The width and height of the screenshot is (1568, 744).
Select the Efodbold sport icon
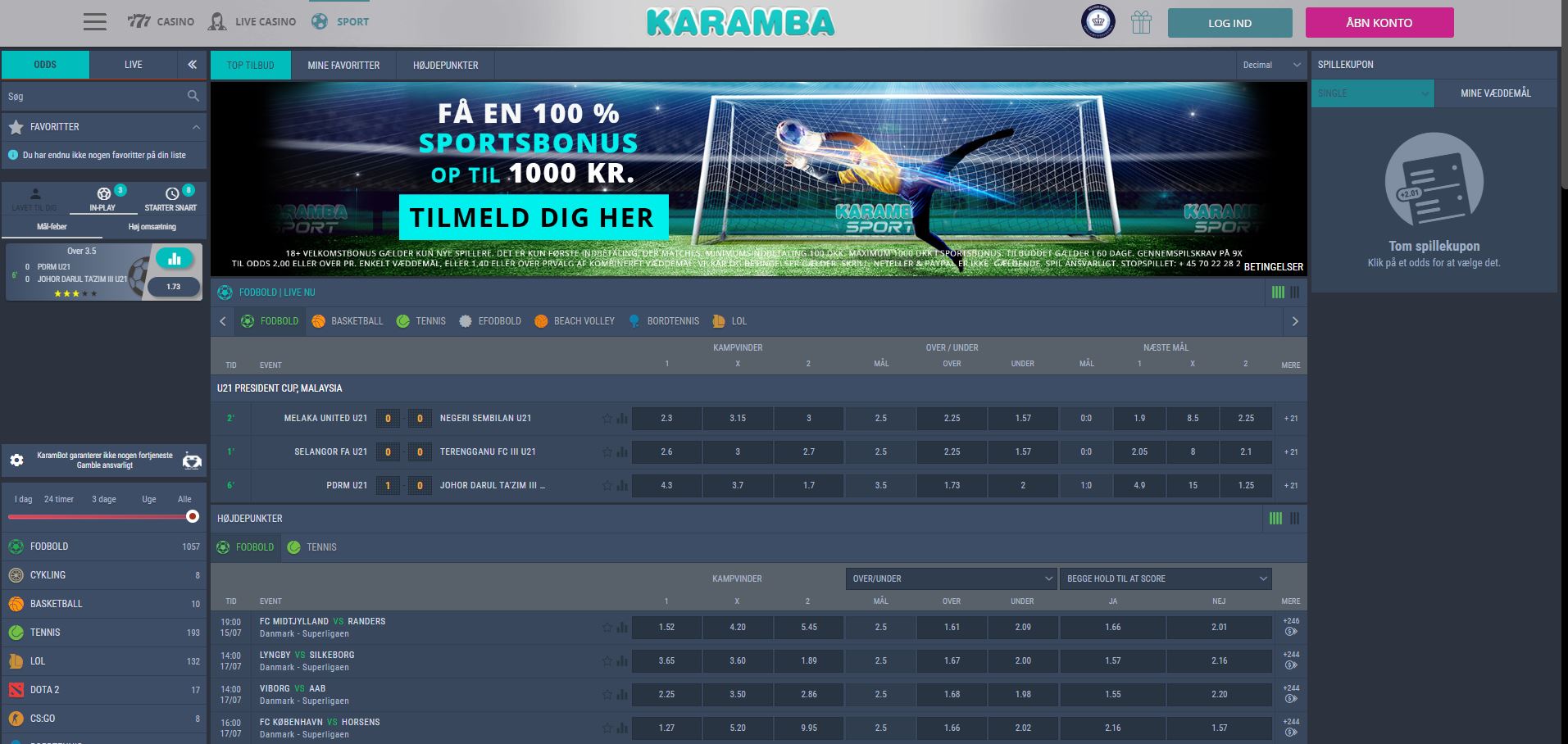[x=466, y=321]
